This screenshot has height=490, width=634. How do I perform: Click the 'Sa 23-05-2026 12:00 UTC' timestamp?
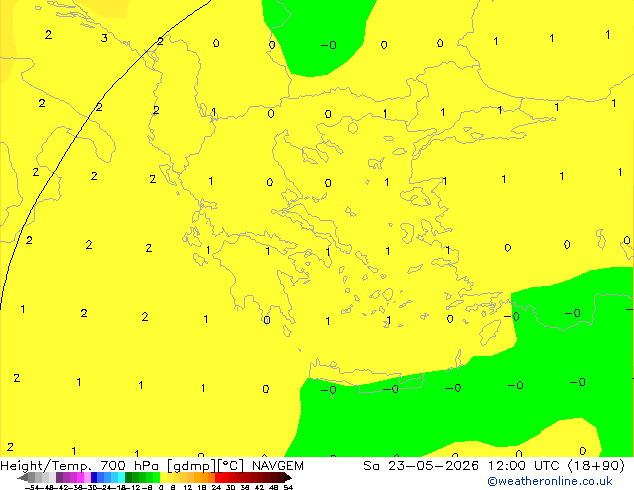pyautogui.click(x=463, y=466)
